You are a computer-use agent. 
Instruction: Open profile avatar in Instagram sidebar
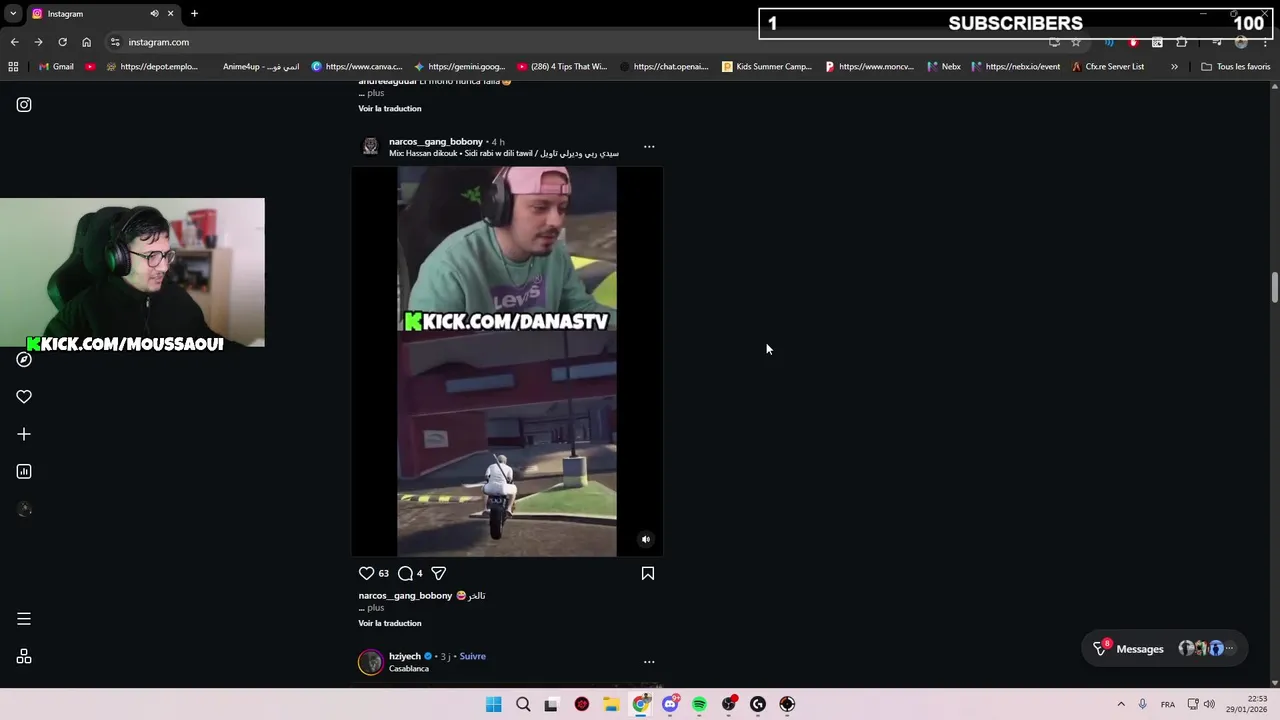[24, 509]
